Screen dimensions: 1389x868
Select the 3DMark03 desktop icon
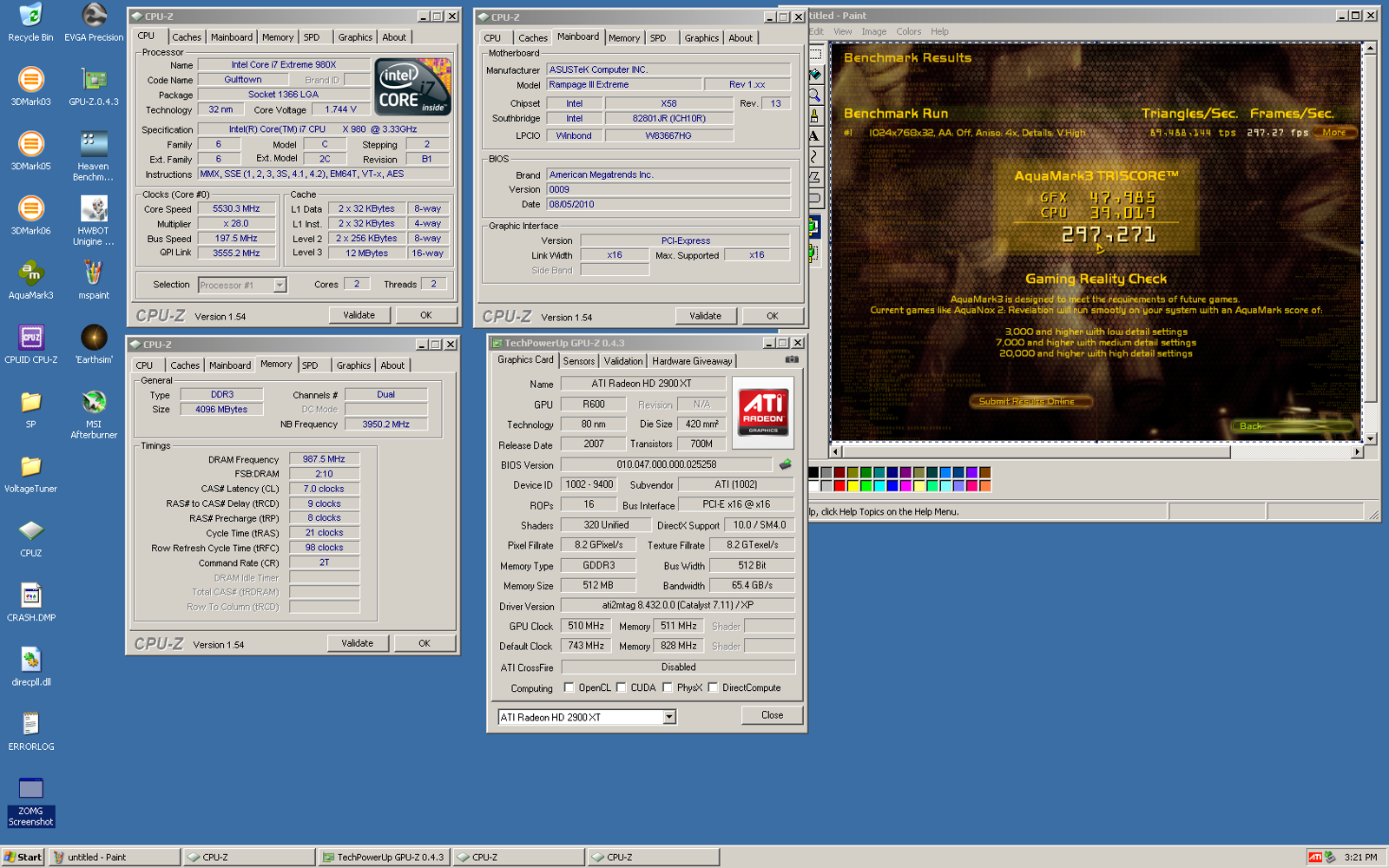point(30,86)
